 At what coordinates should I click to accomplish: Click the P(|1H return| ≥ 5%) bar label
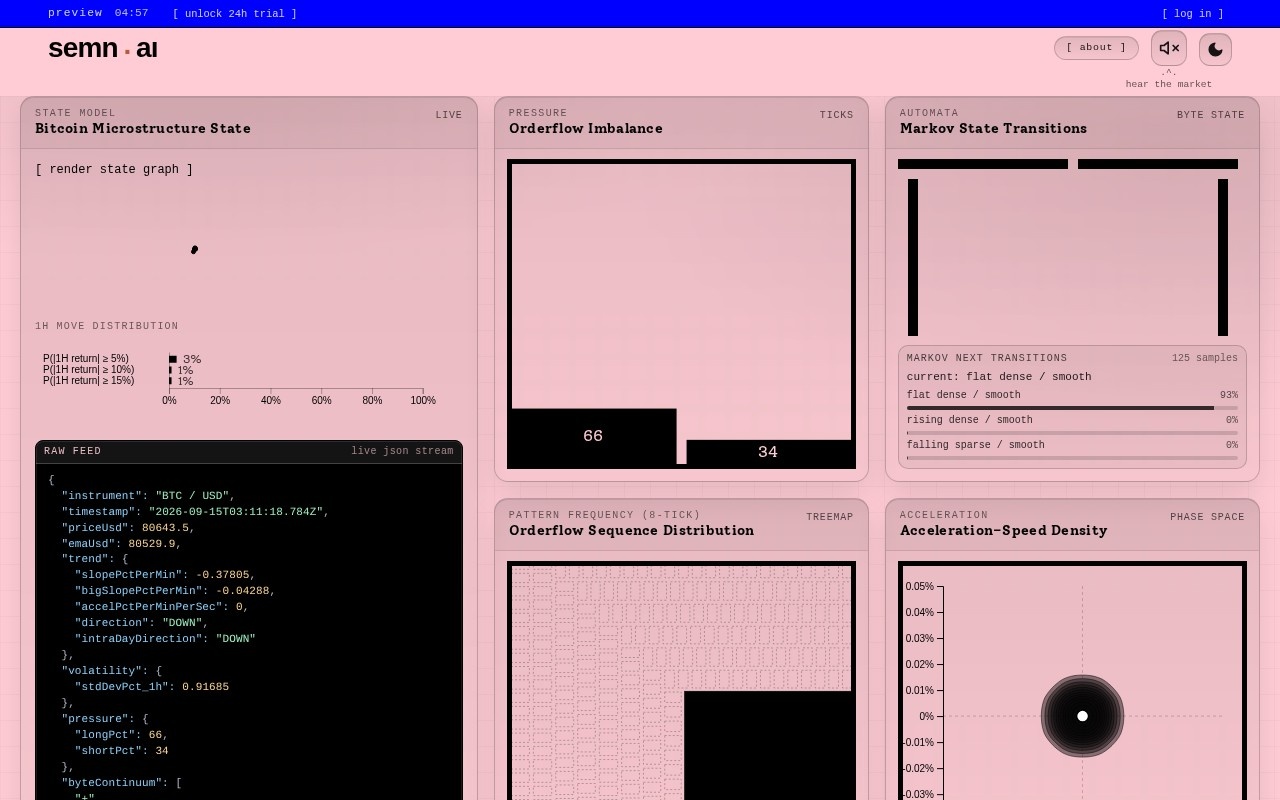pos(86,359)
